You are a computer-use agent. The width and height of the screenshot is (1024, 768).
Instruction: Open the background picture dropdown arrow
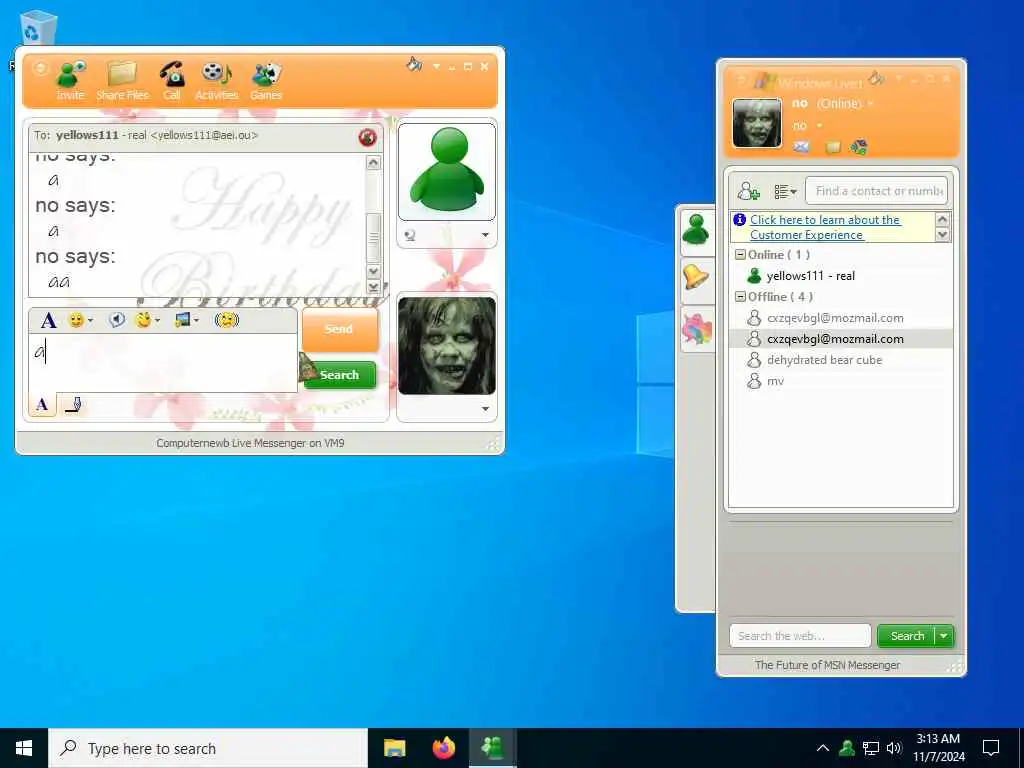point(197,321)
